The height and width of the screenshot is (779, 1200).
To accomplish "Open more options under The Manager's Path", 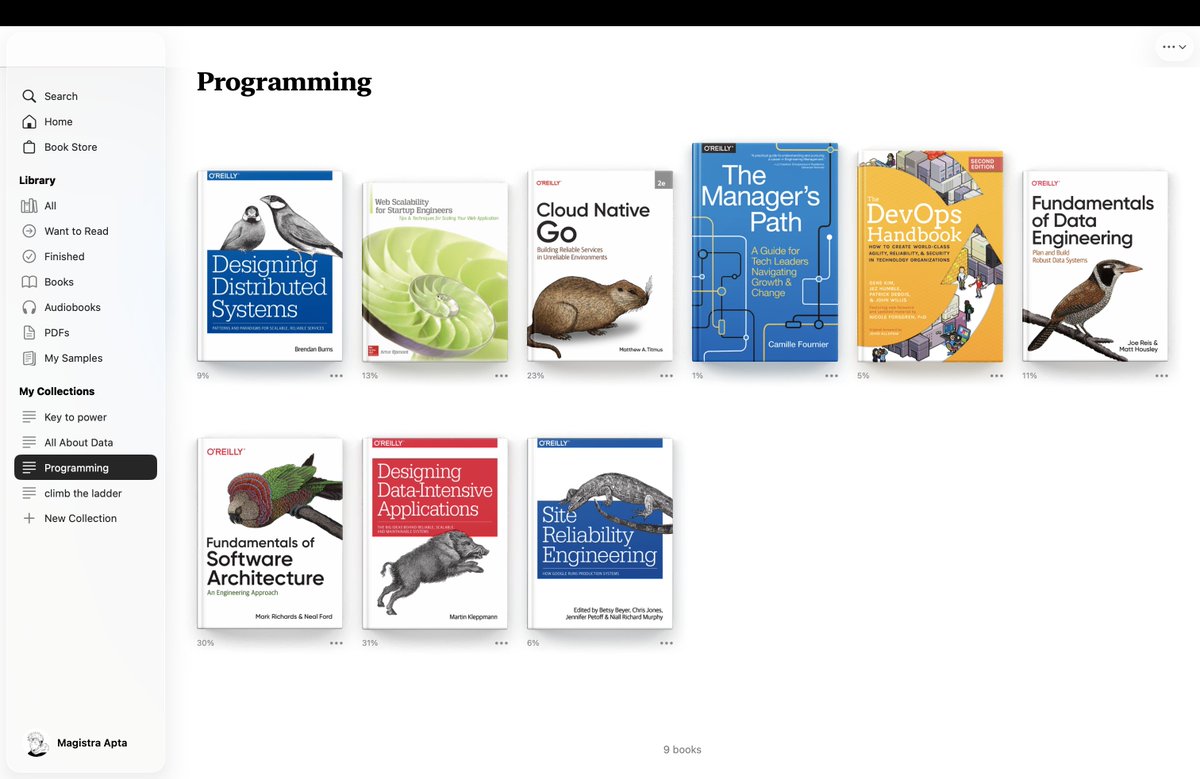I will coord(831,376).
